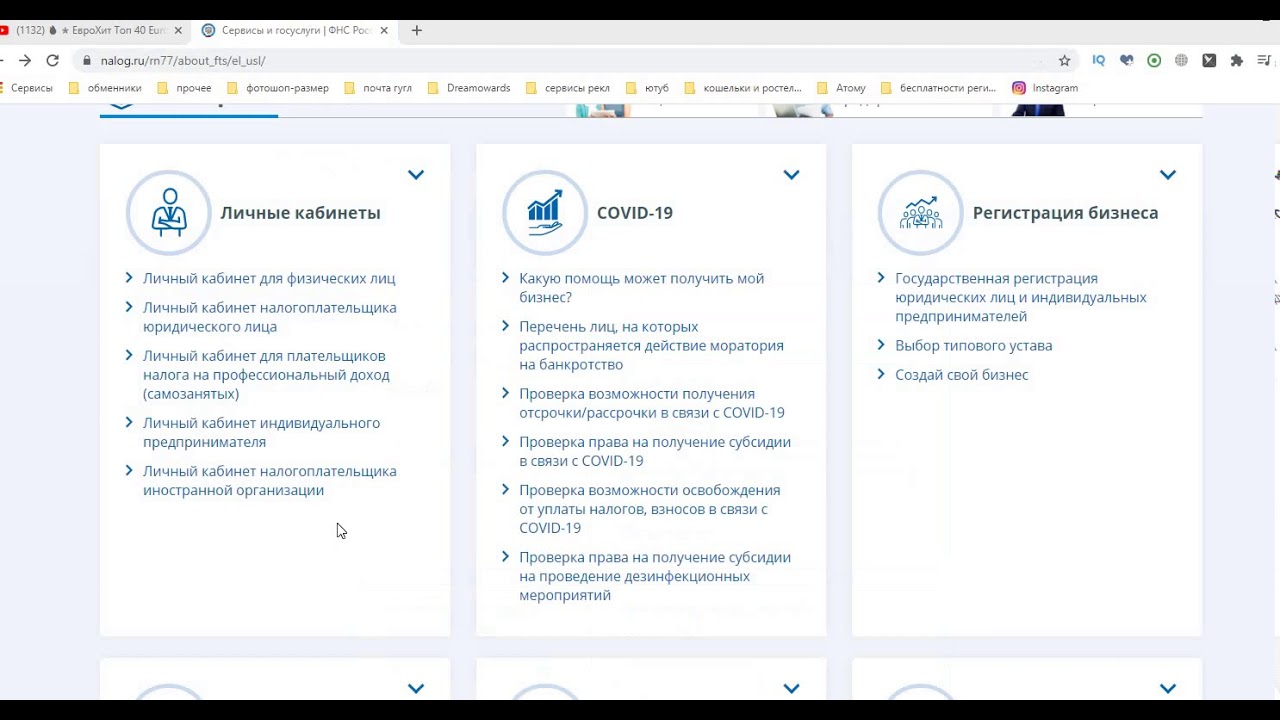
Task: Open the ютуб bookmark folder
Action: [x=646, y=88]
